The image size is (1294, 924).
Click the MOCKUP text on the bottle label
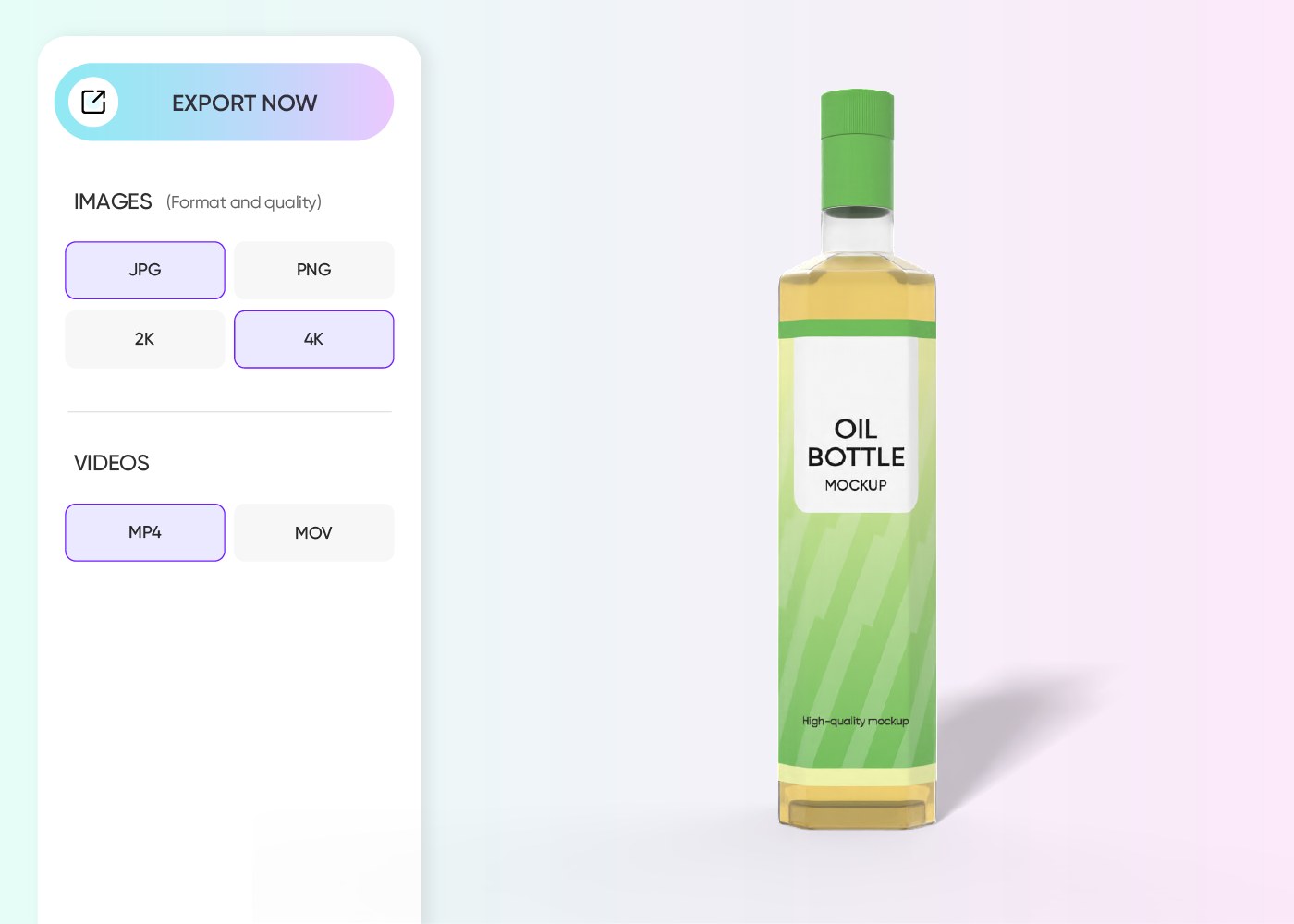pyautogui.click(x=856, y=485)
